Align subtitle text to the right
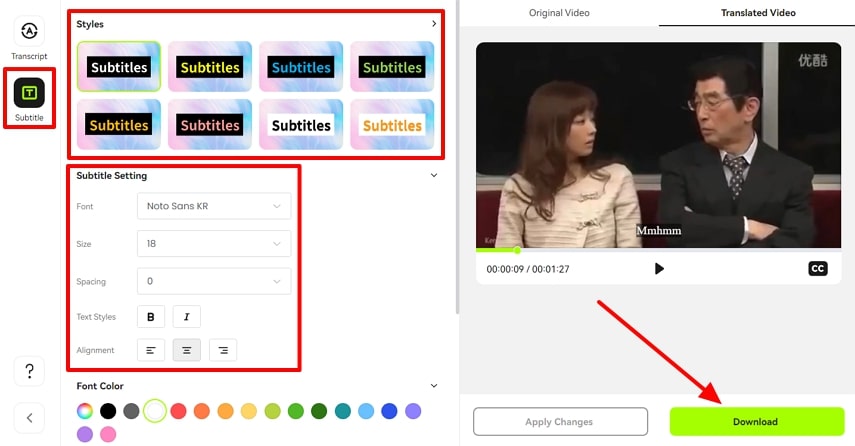 tap(222, 350)
